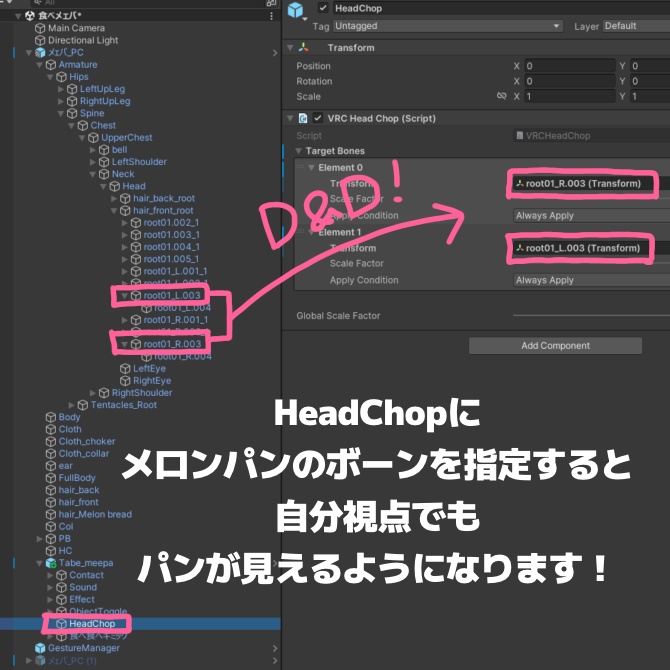The height and width of the screenshot is (670, 670).
Task: Expand the LeftUpLeg tree node
Action: (61, 89)
